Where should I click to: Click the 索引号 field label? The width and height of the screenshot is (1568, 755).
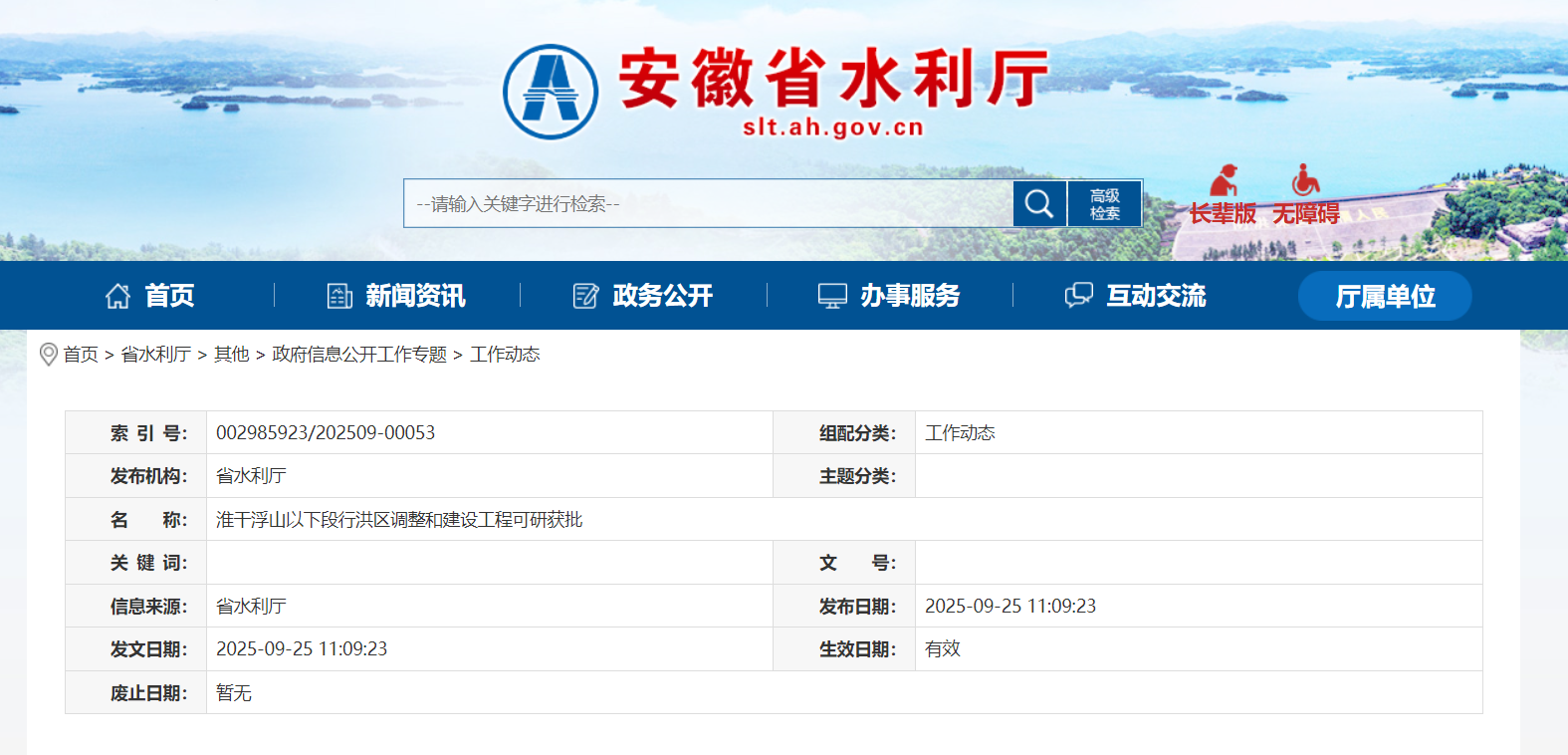coord(148,433)
